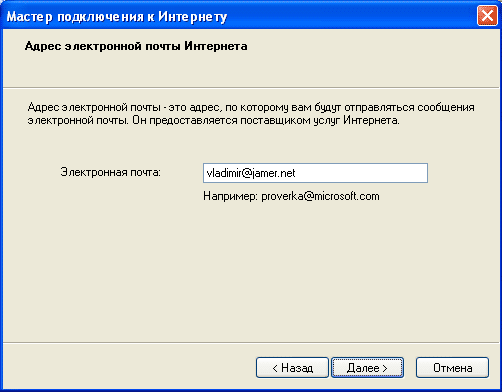
Task: Go back with the Назад button
Action: (x=292, y=368)
